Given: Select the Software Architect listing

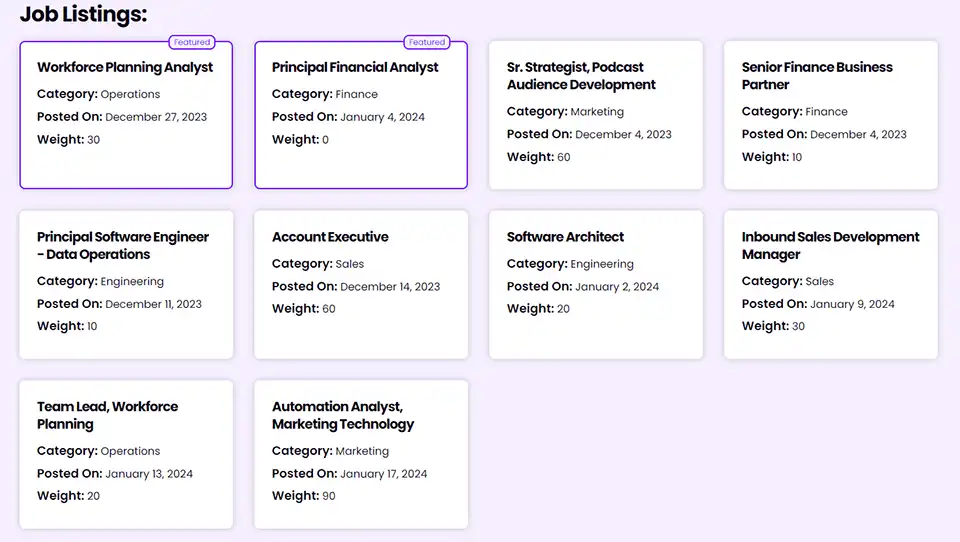Looking at the screenshot, I should pyautogui.click(x=596, y=285).
